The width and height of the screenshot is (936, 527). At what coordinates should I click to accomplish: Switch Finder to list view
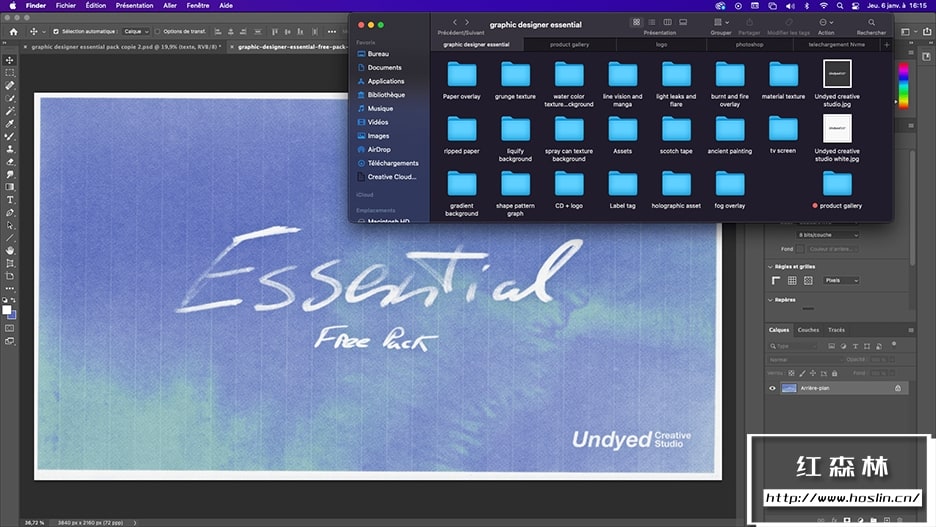pos(652,22)
